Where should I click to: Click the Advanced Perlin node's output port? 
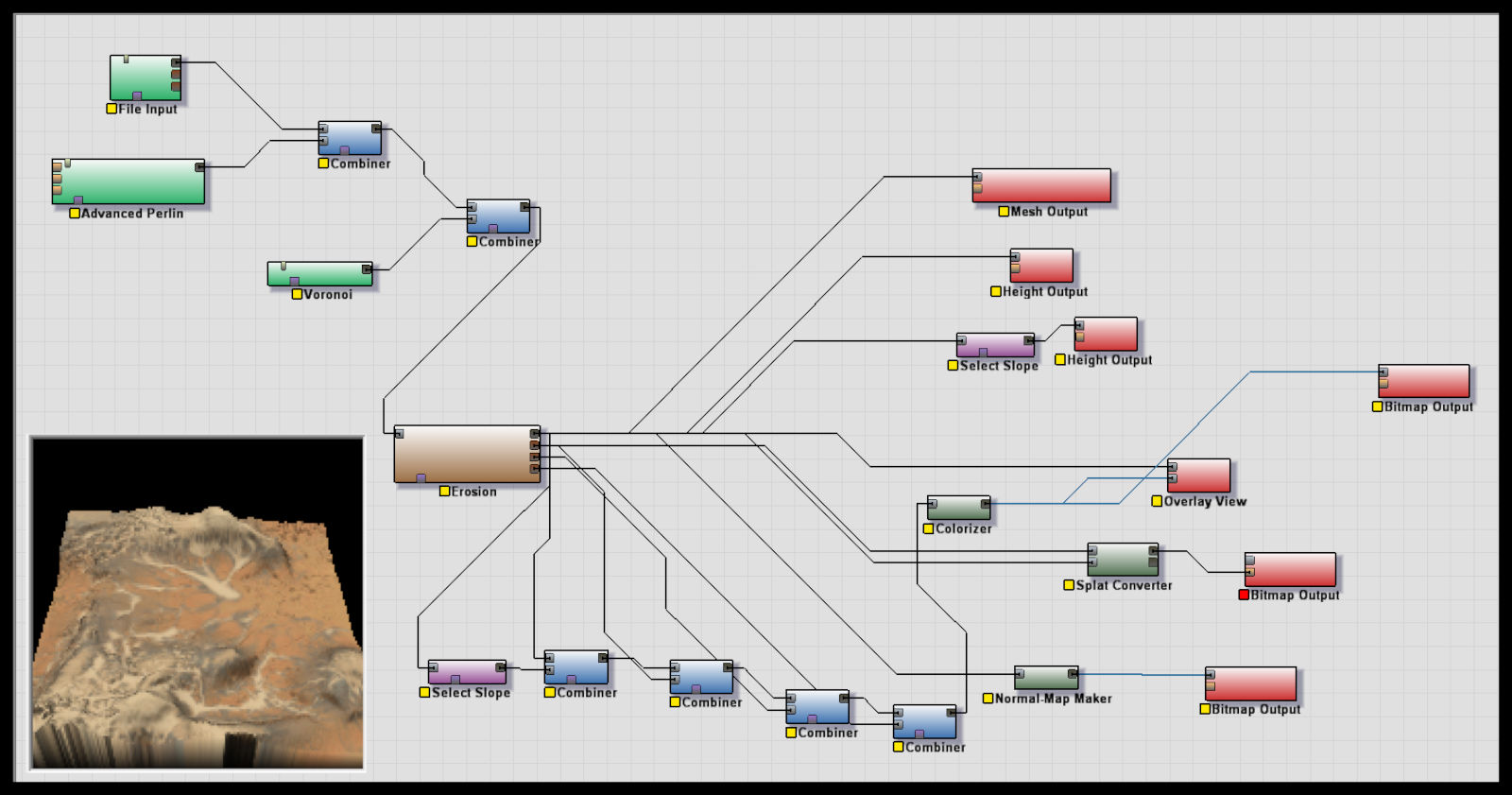point(199,167)
